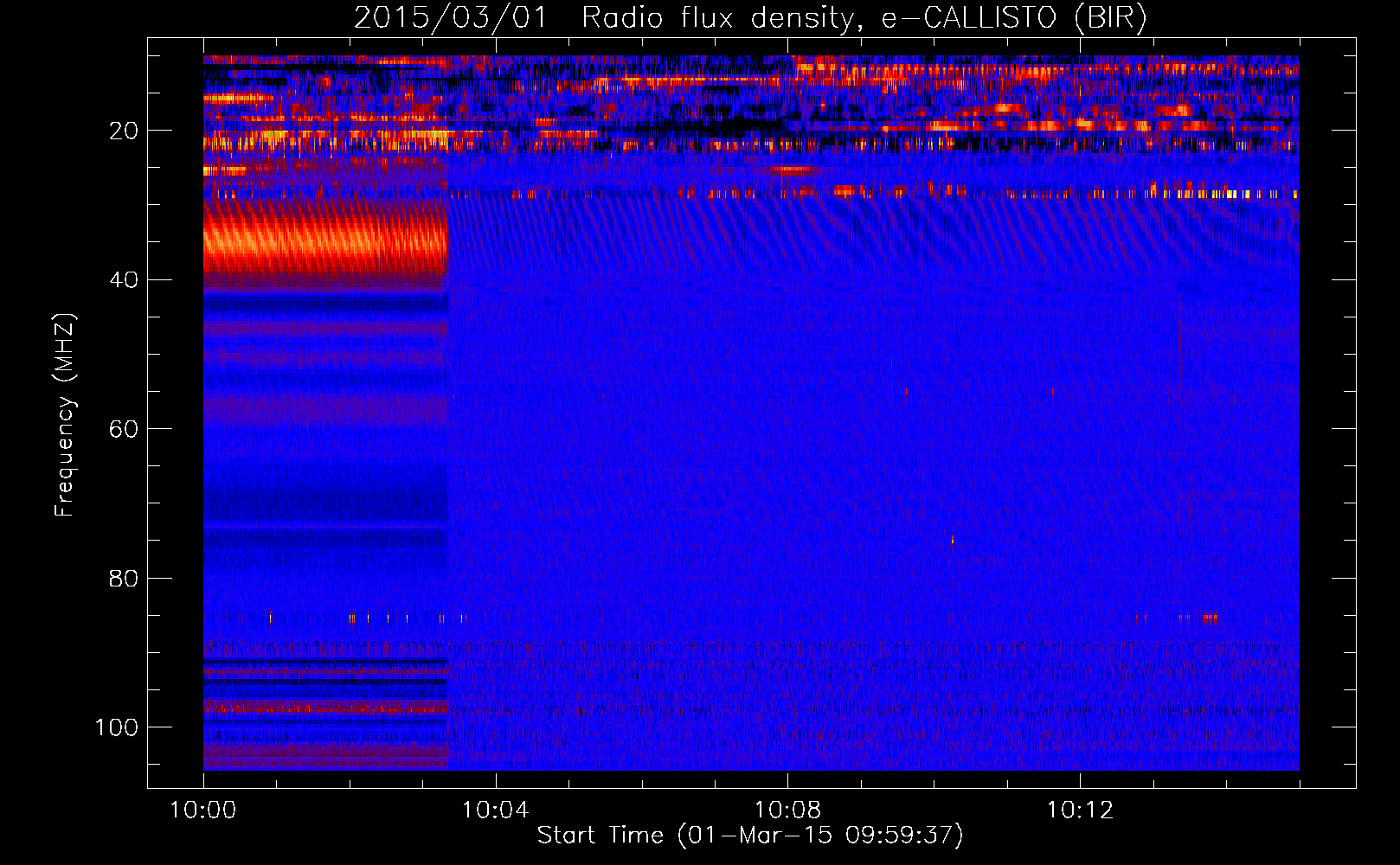Click the '100' frequency tick label

click(117, 727)
